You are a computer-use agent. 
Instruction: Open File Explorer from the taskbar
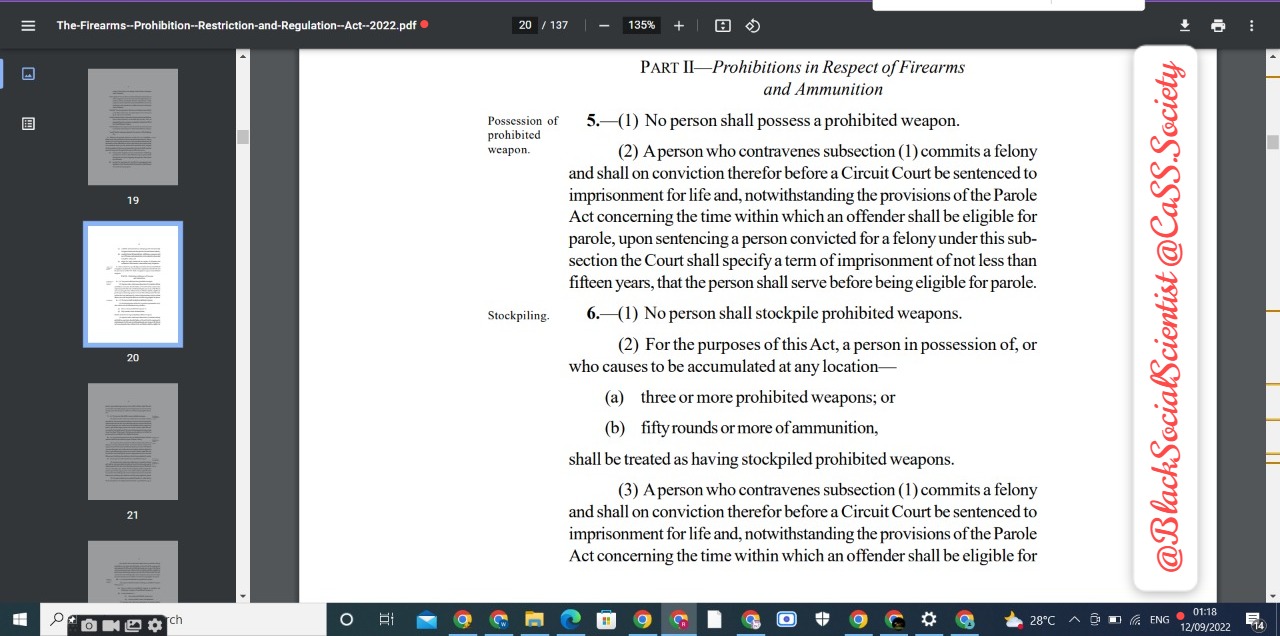click(534, 620)
